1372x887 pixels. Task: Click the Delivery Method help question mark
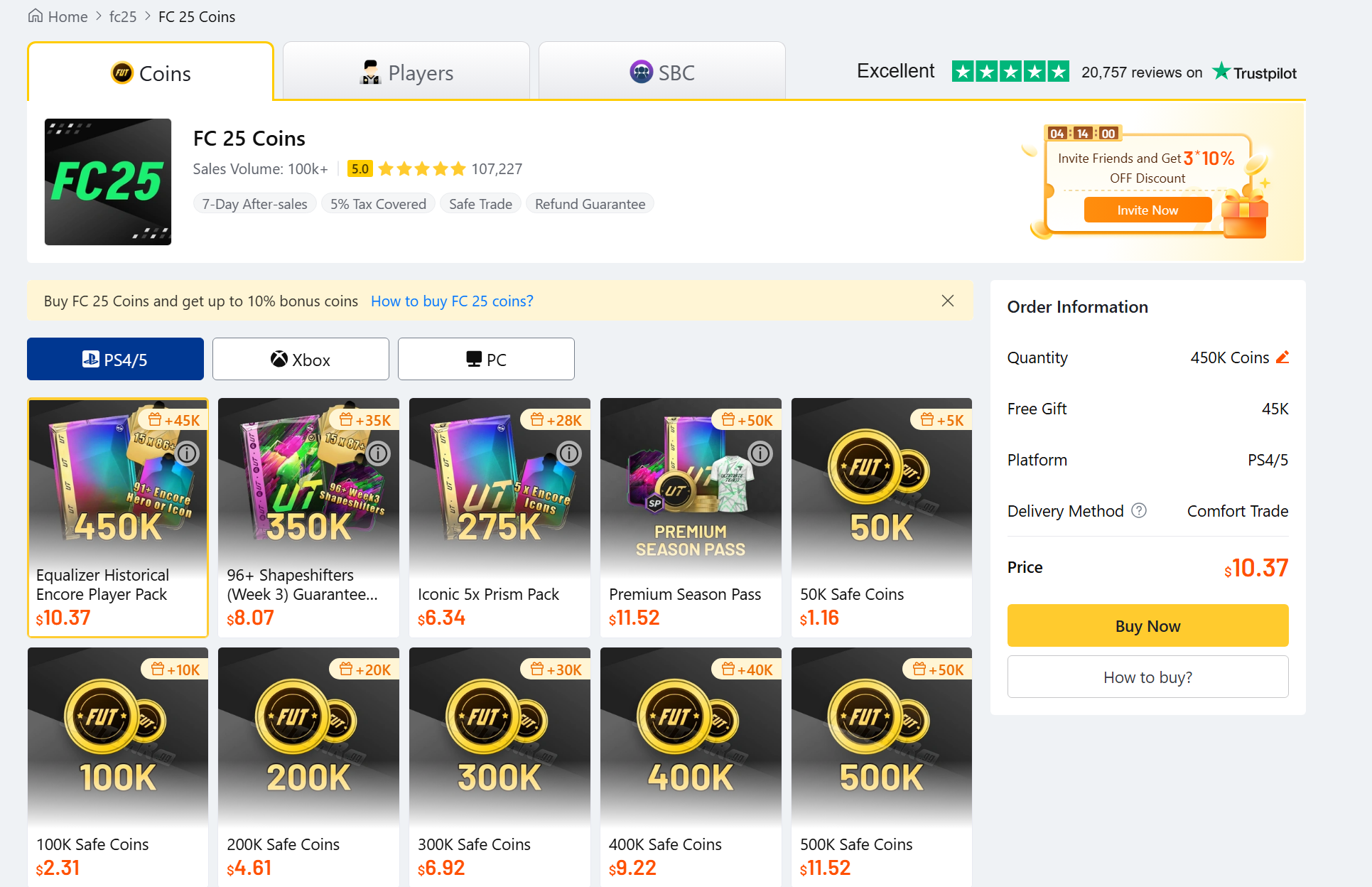click(1139, 510)
